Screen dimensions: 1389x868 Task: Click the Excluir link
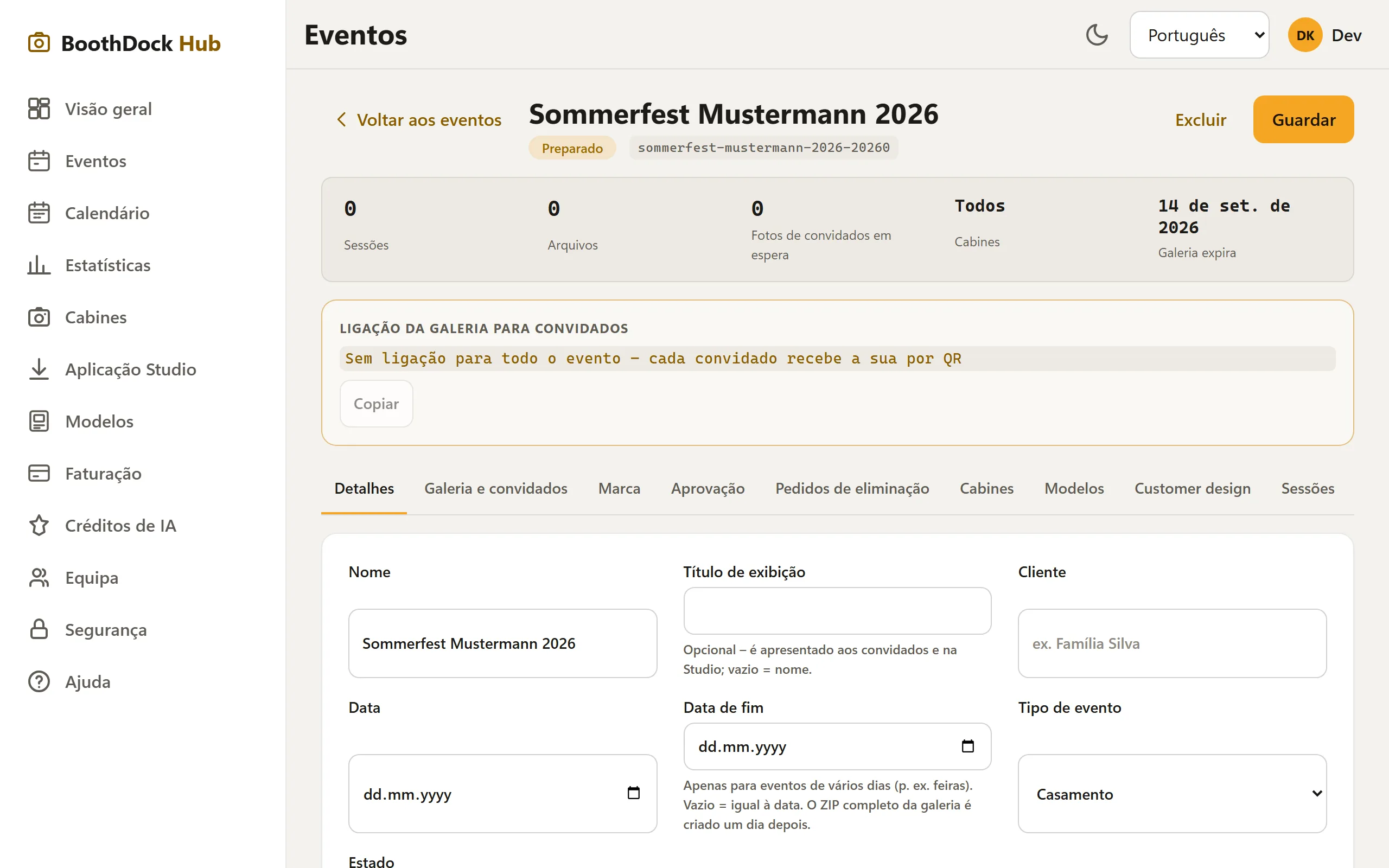(1200, 119)
